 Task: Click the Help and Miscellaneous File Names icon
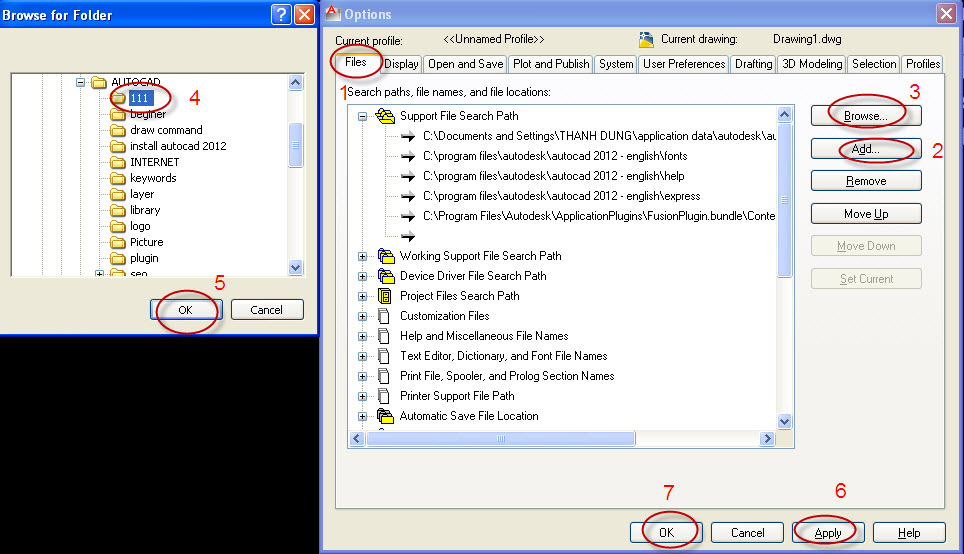tap(384, 336)
